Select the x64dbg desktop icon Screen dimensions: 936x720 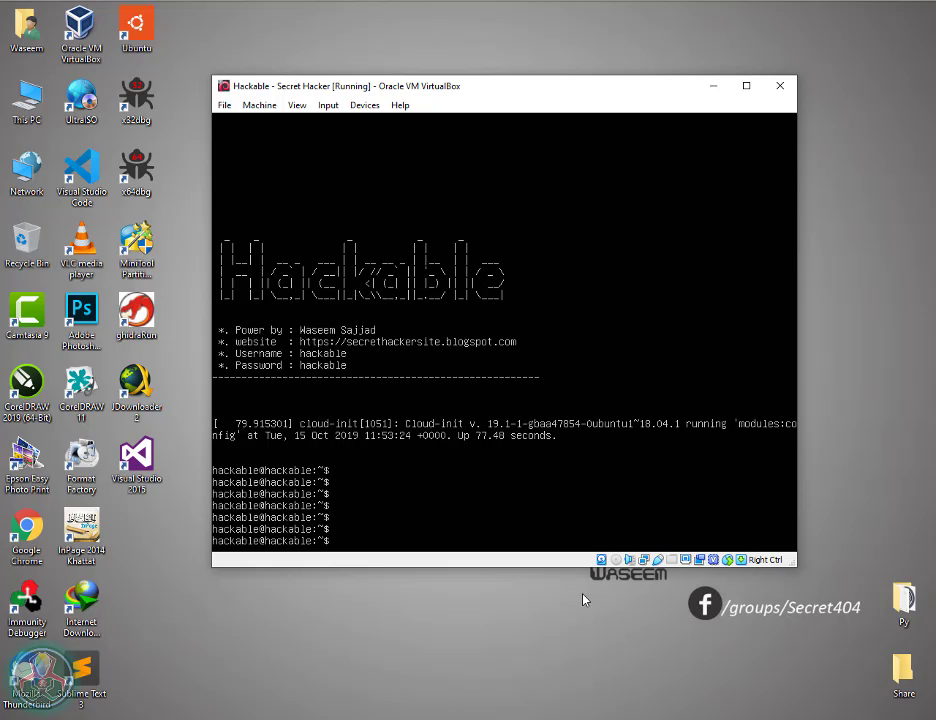pyautogui.click(x=137, y=174)
